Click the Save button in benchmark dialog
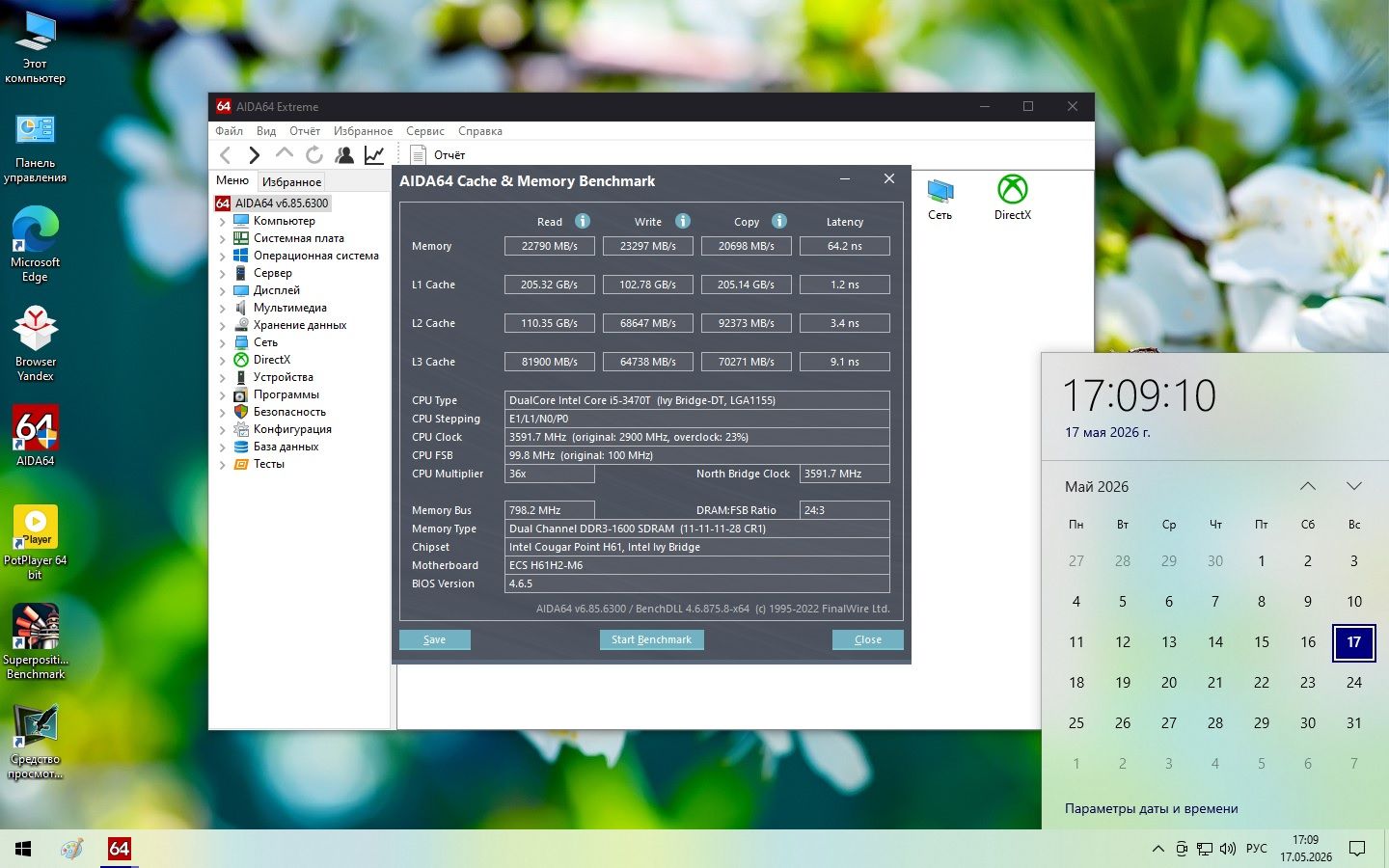Screen dimensions: 1389x868 435,639
